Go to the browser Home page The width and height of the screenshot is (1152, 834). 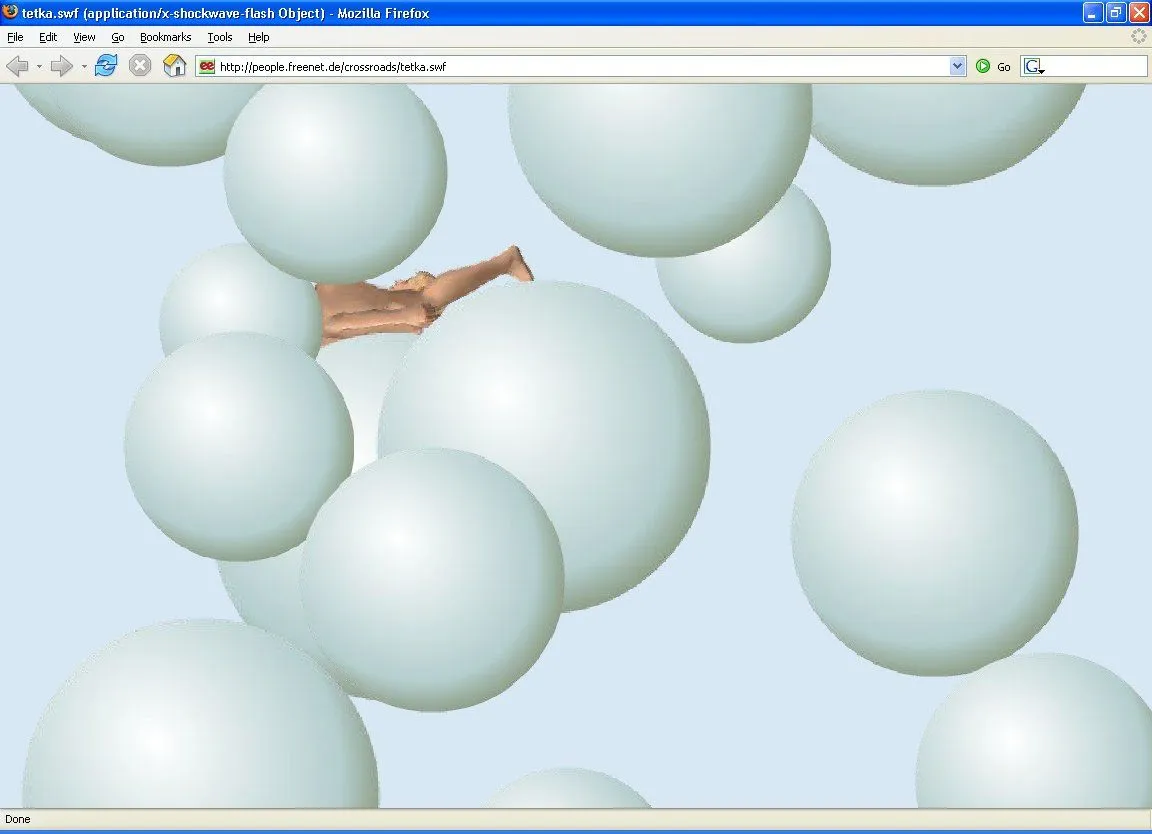click(x=174, y=66)
